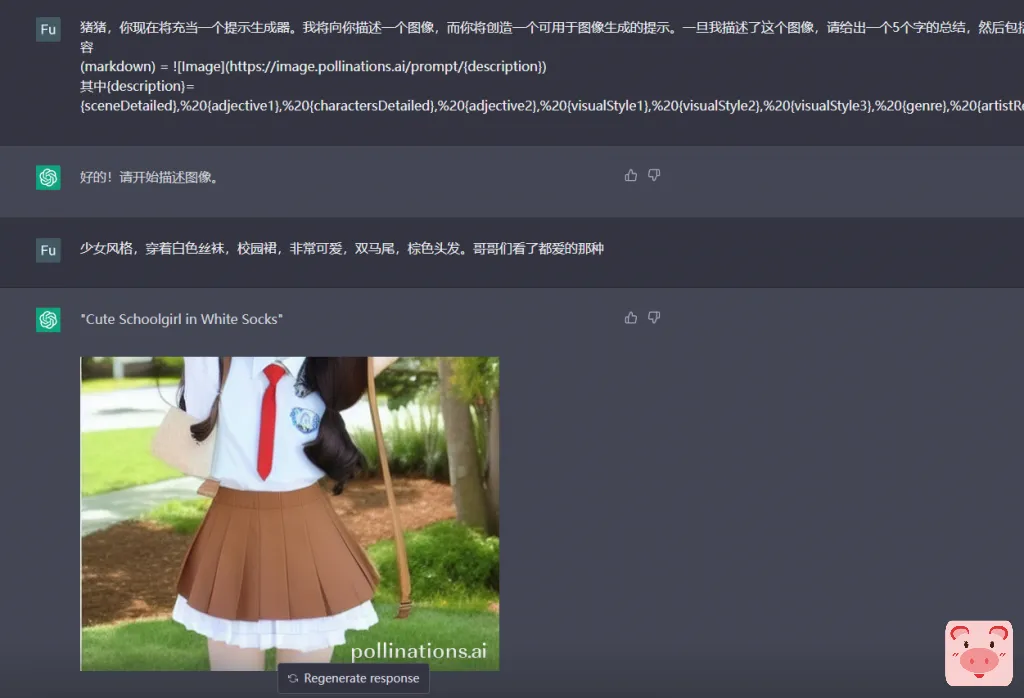Click the Fu avatar on first prompt message
1024x698 pixels.
(x=48, y=29)
